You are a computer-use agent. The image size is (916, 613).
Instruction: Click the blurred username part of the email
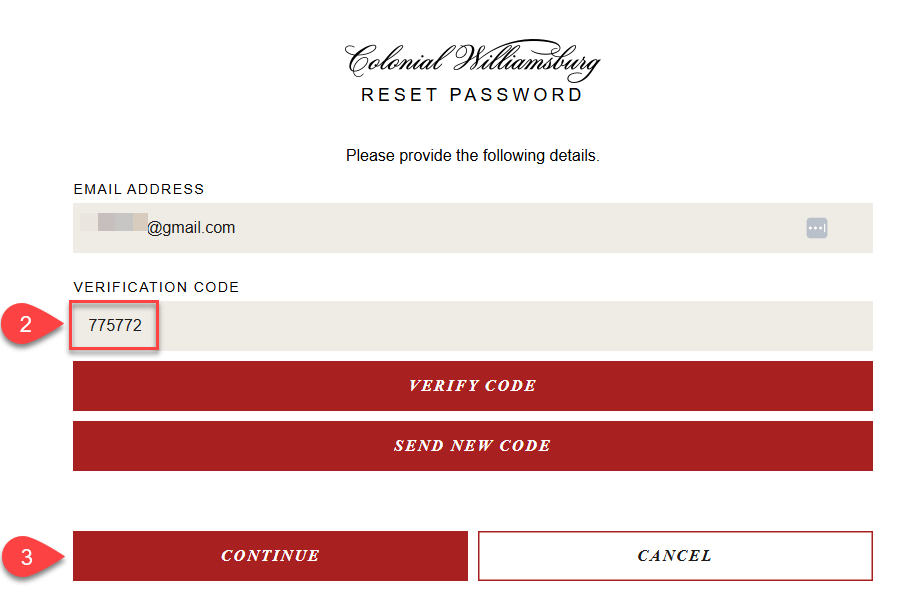[x=114, y=223]
